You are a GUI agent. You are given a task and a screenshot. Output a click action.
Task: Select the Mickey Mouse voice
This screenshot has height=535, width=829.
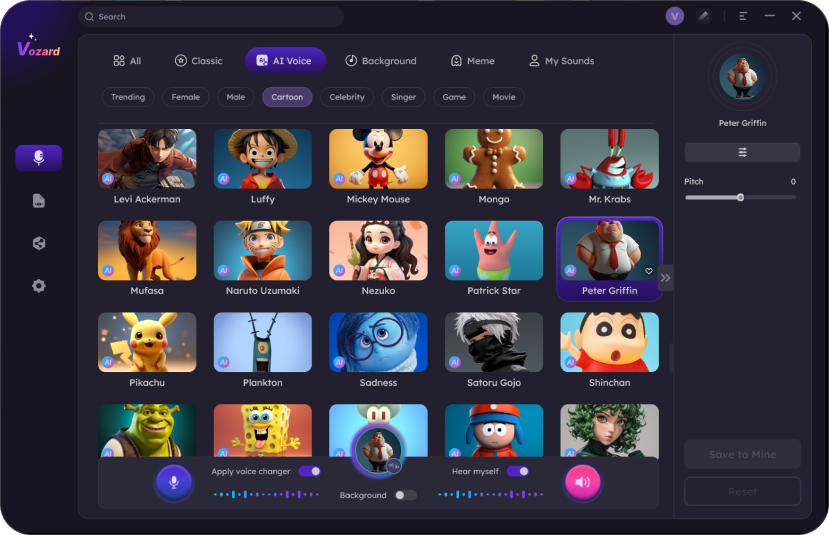(x=378, y=167)
